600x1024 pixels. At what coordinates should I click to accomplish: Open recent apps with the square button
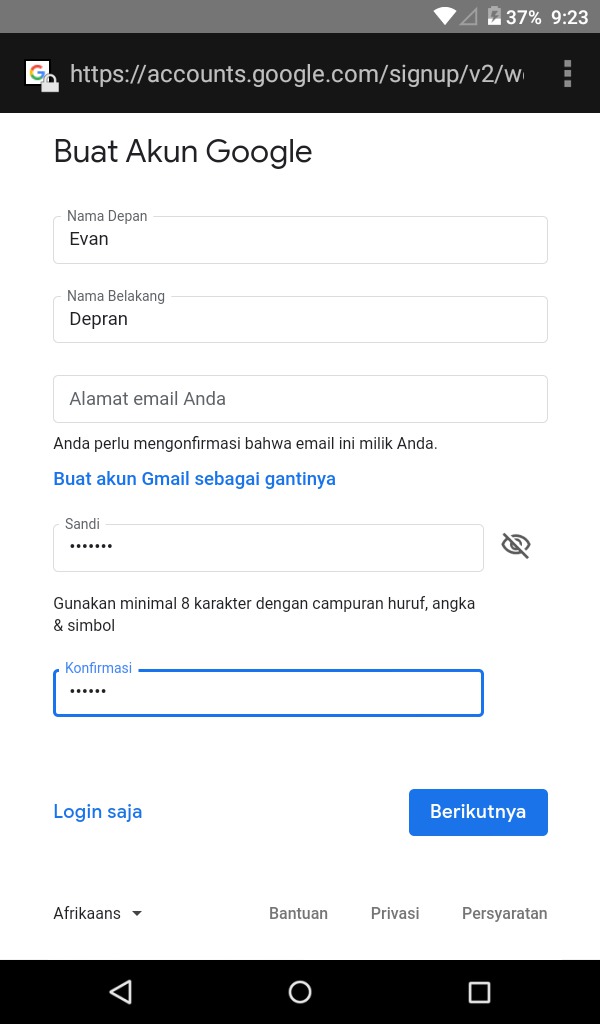tap(479, 991)
